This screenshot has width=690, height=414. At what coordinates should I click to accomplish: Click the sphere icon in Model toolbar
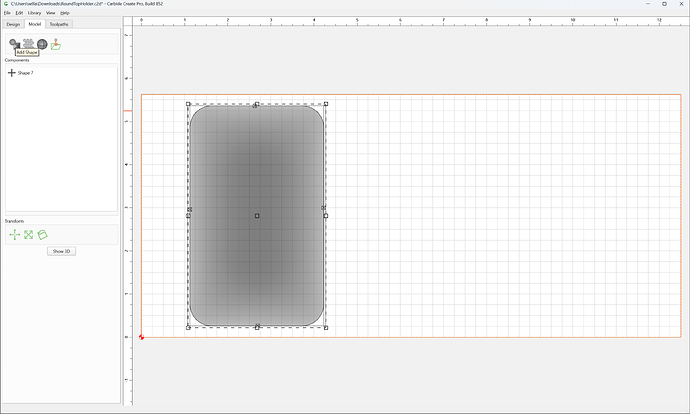42,44
